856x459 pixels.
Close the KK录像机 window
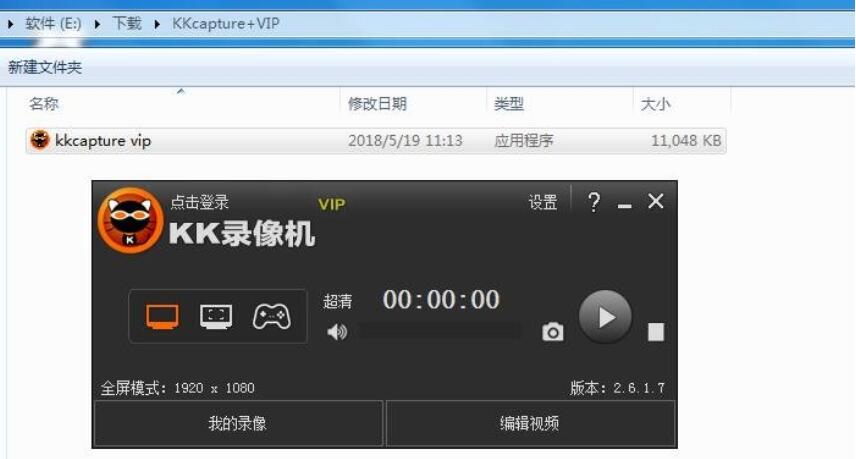click(x=656, y=201)
